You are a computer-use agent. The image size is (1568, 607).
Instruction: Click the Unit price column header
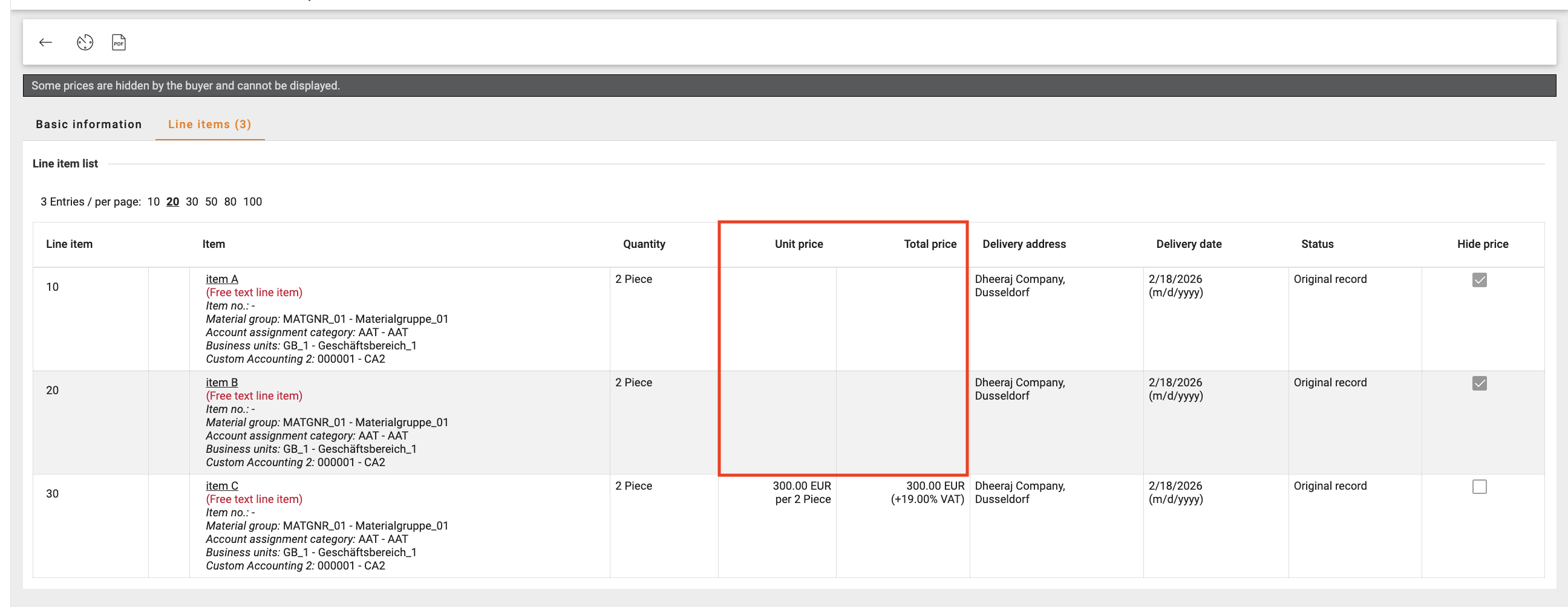tap(799, 244)
